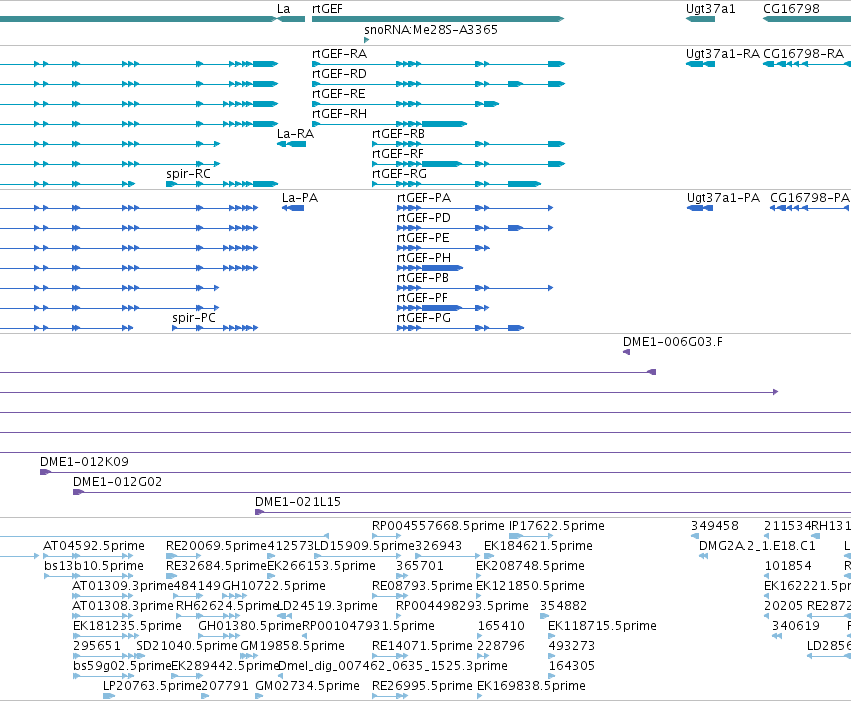Click the rtGEF-PH protein label

point(424,258)
